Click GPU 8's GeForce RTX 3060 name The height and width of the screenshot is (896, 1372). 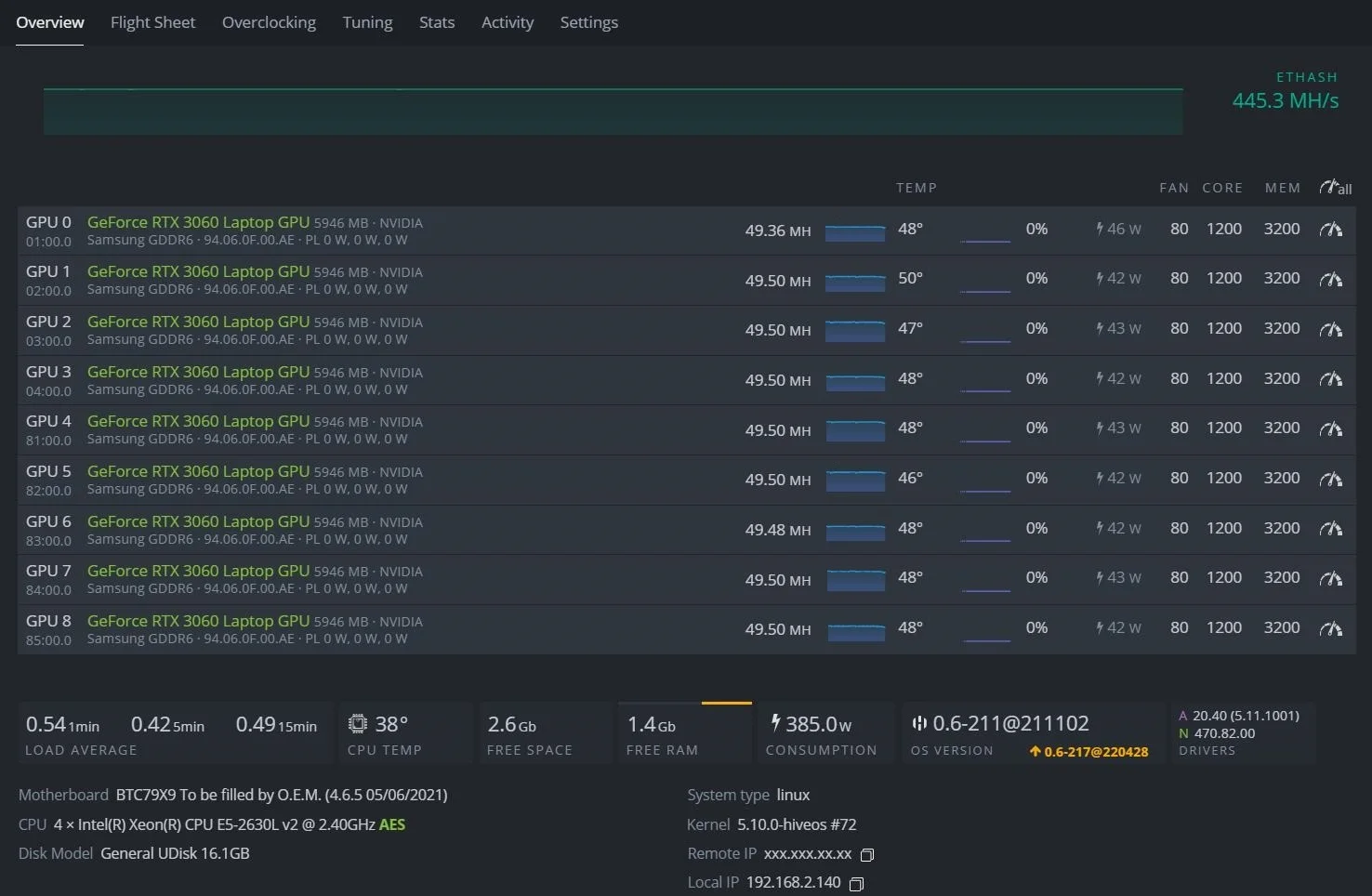tap(198, 621)
